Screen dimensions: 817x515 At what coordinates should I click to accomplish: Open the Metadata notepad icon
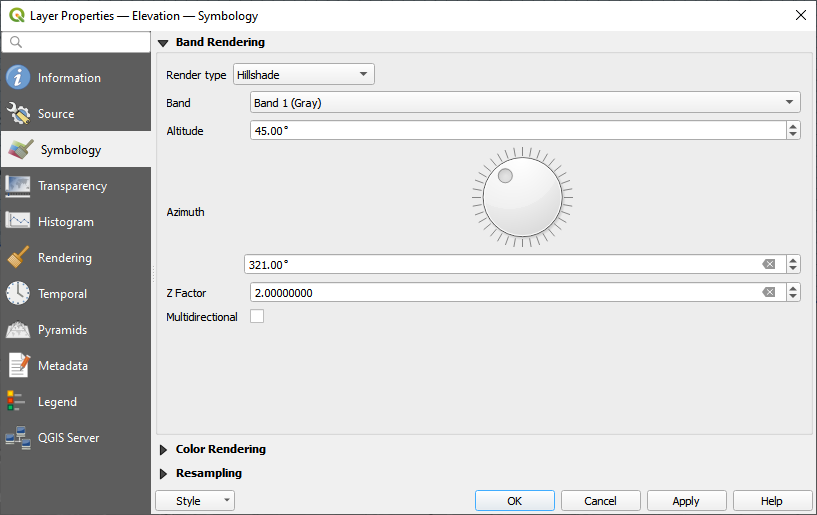(x=18, y=366)
